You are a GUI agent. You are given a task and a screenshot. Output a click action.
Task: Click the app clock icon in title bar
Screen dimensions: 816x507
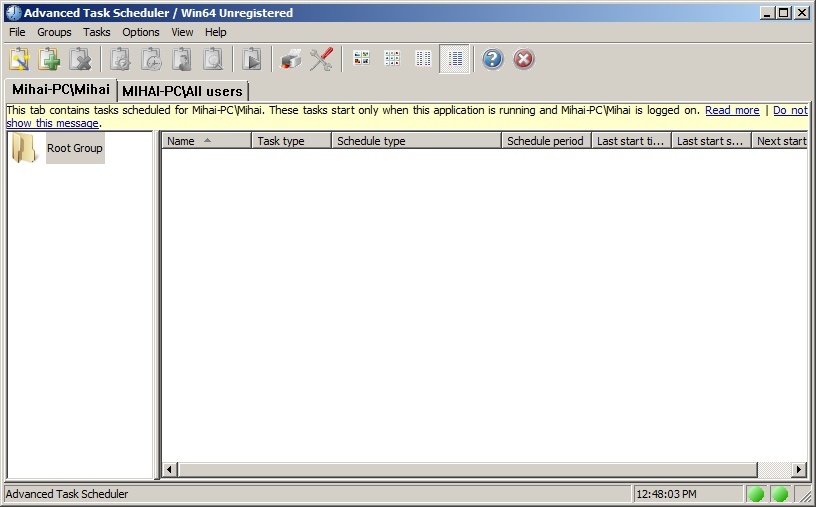(13, 12)
